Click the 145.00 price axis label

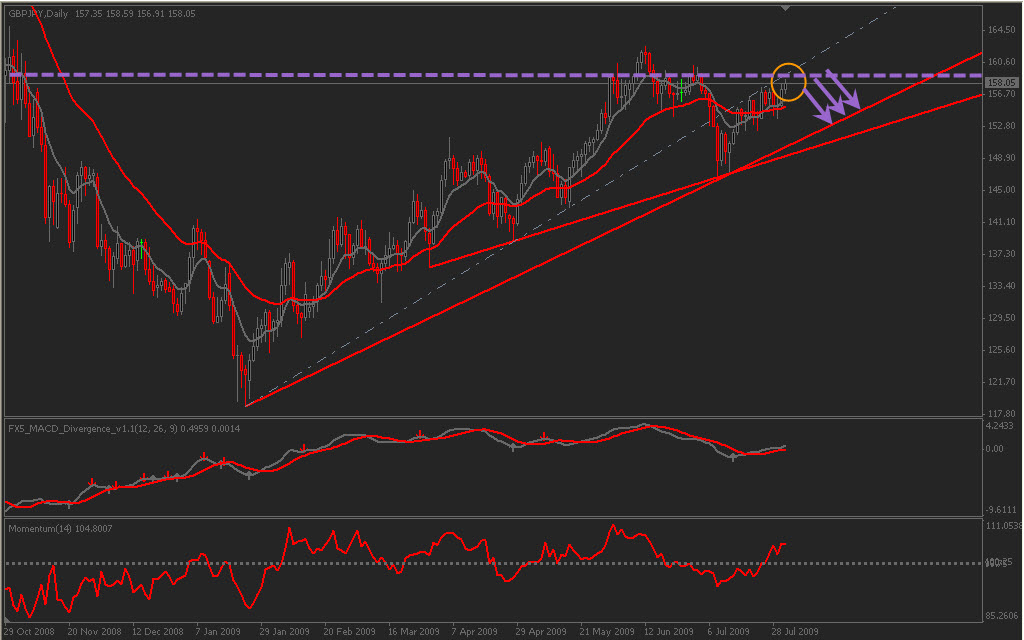coord(1002,190)
